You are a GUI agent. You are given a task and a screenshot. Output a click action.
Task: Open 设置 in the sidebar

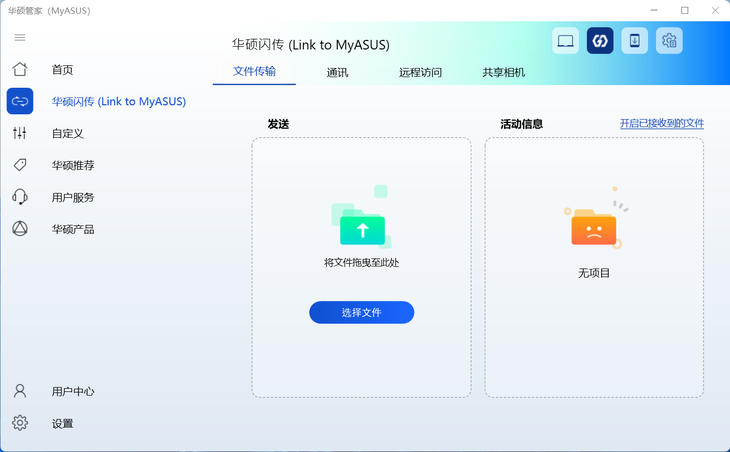(x=62, y=424)
